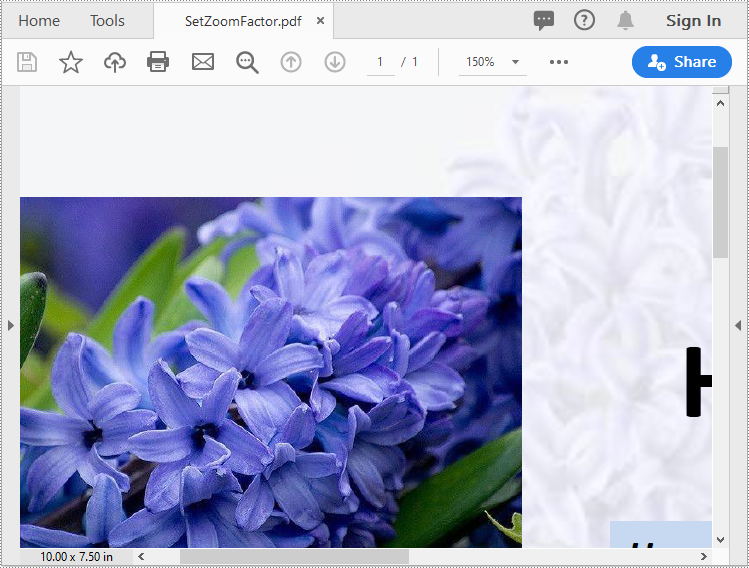This screenshot has width=749, height=568.
Task: Click the total pages '/ 1' text
Action: pyautogui.click(x=409, y=62)
